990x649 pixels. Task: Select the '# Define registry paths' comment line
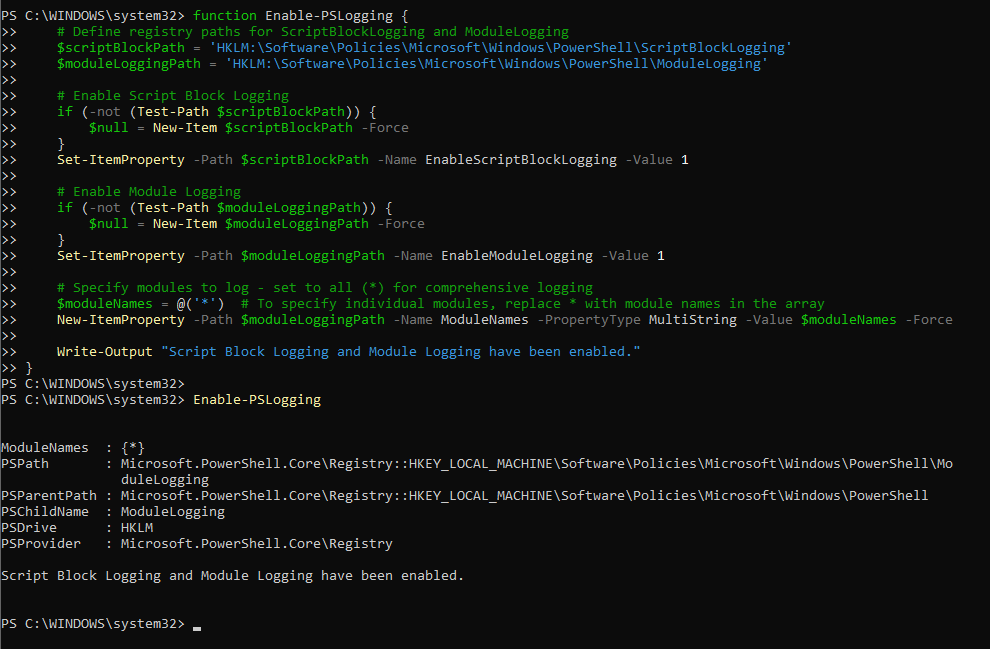click(x=312, y=32)
